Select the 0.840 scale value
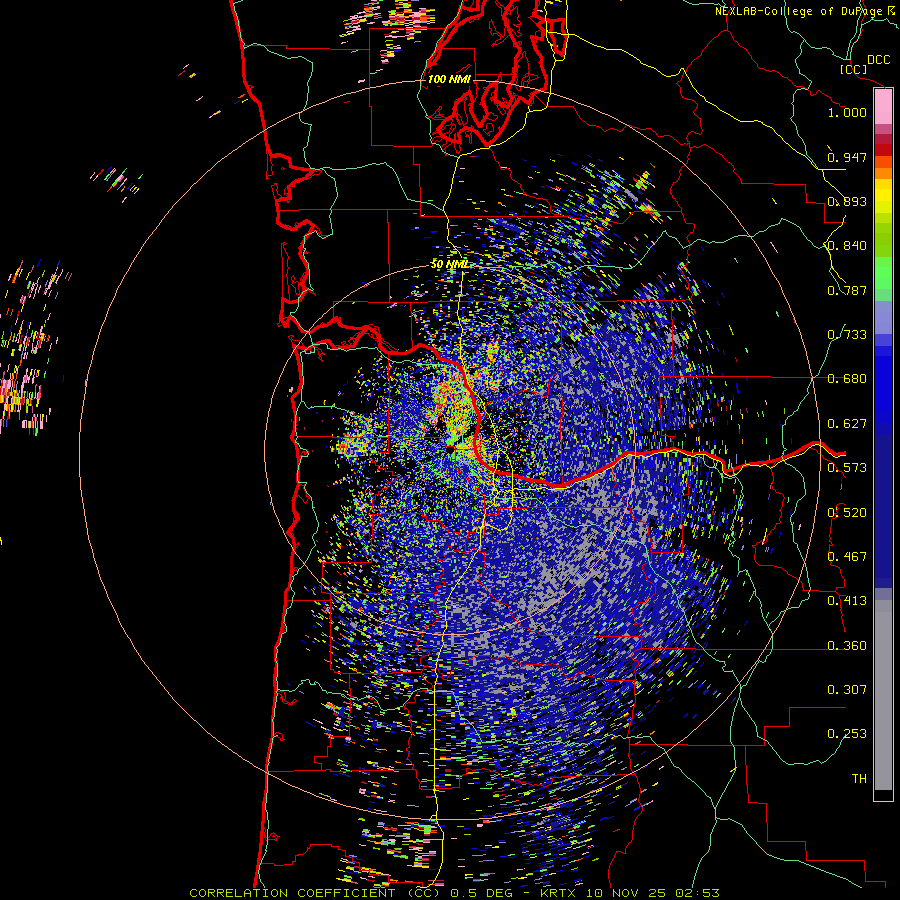The height and width of the screenshot is (900, 900). (847, 246)
